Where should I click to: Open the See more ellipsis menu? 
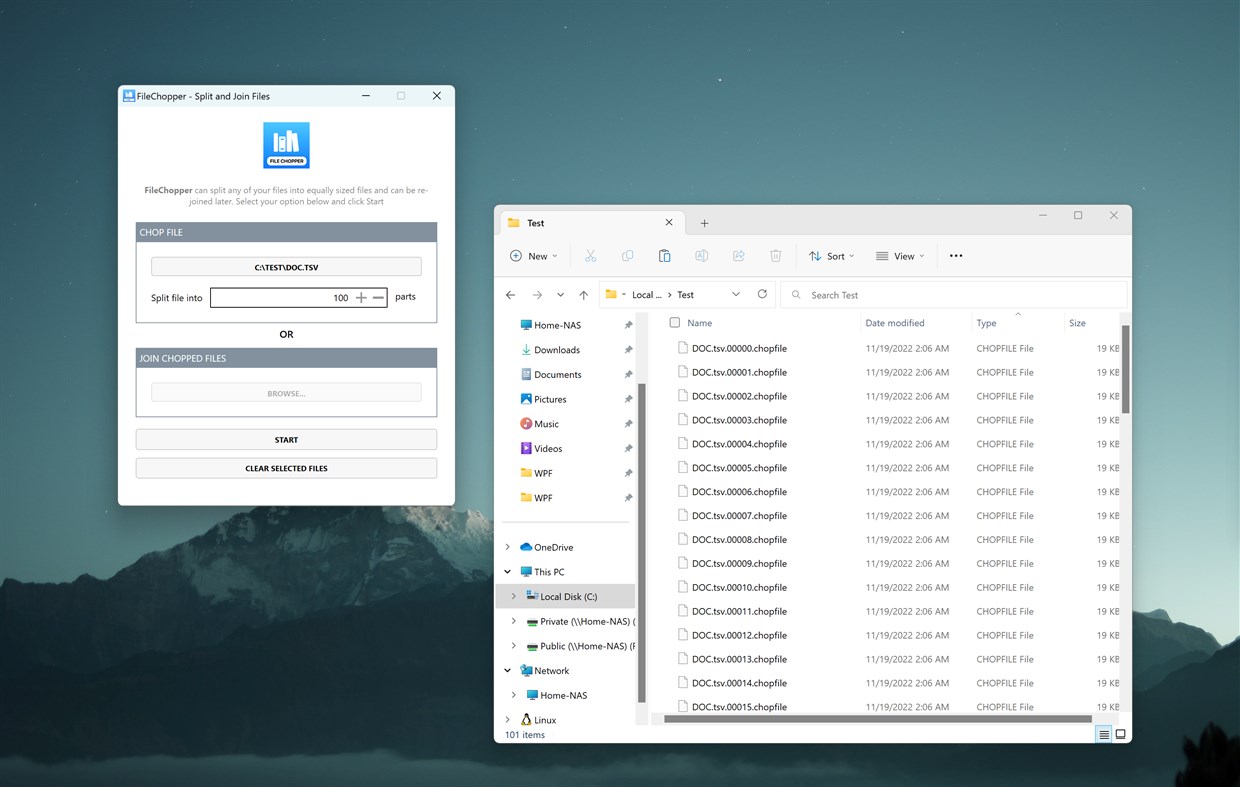pos(955,256)
